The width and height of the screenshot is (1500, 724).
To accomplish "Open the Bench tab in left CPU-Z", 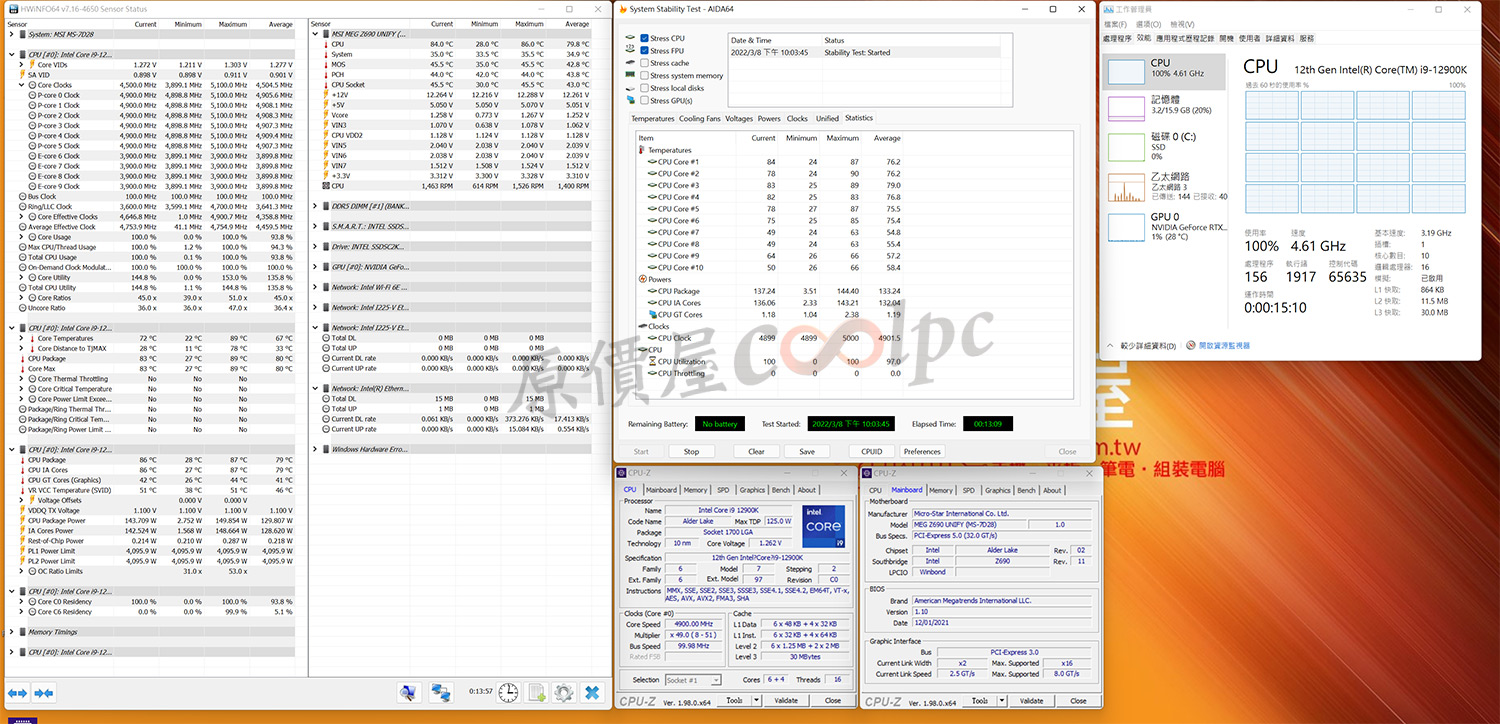I will tap(781, 490).
